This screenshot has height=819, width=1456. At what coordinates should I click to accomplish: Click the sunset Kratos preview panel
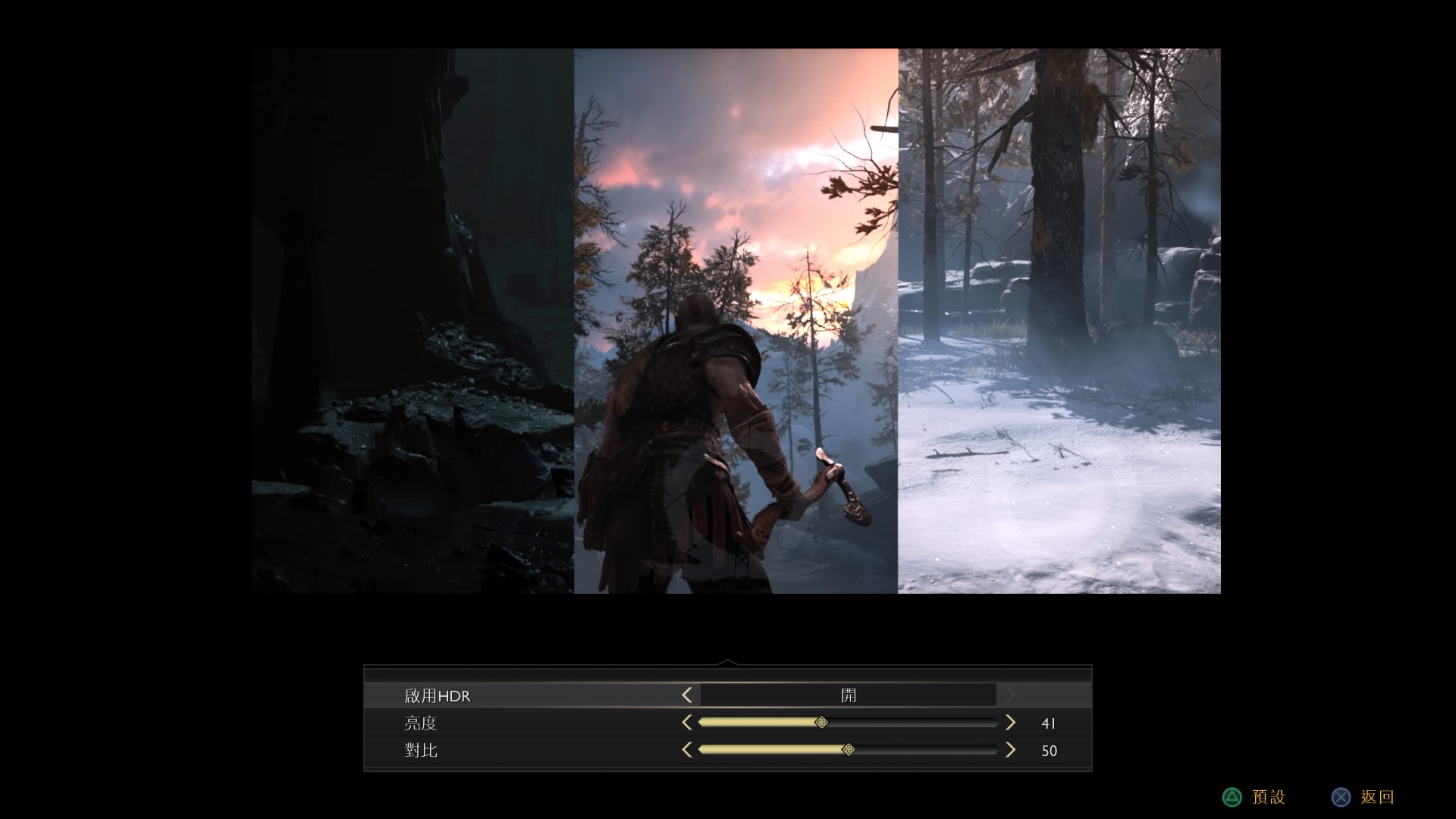(x=736, y=321)
